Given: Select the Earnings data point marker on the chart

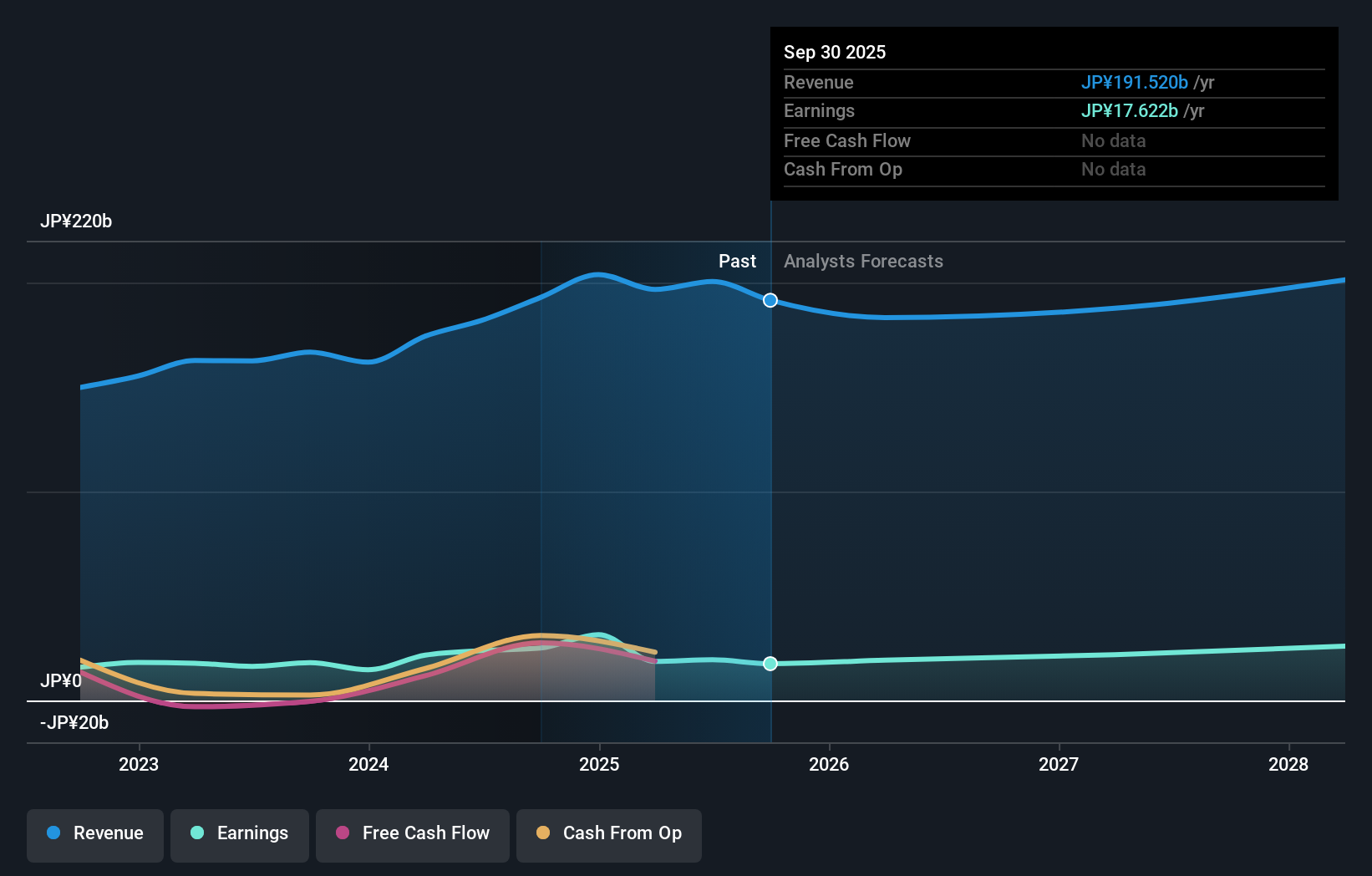Looking at the screenshot, I should (x=770, y=663).
